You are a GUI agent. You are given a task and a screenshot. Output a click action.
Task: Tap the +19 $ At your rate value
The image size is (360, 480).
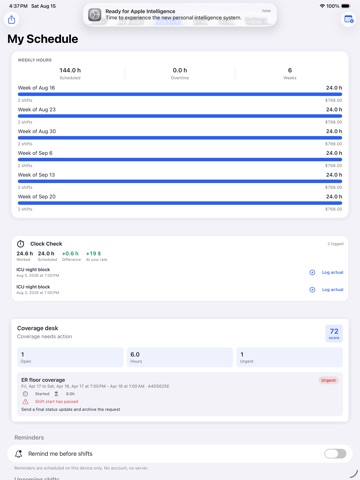(94, 254)
